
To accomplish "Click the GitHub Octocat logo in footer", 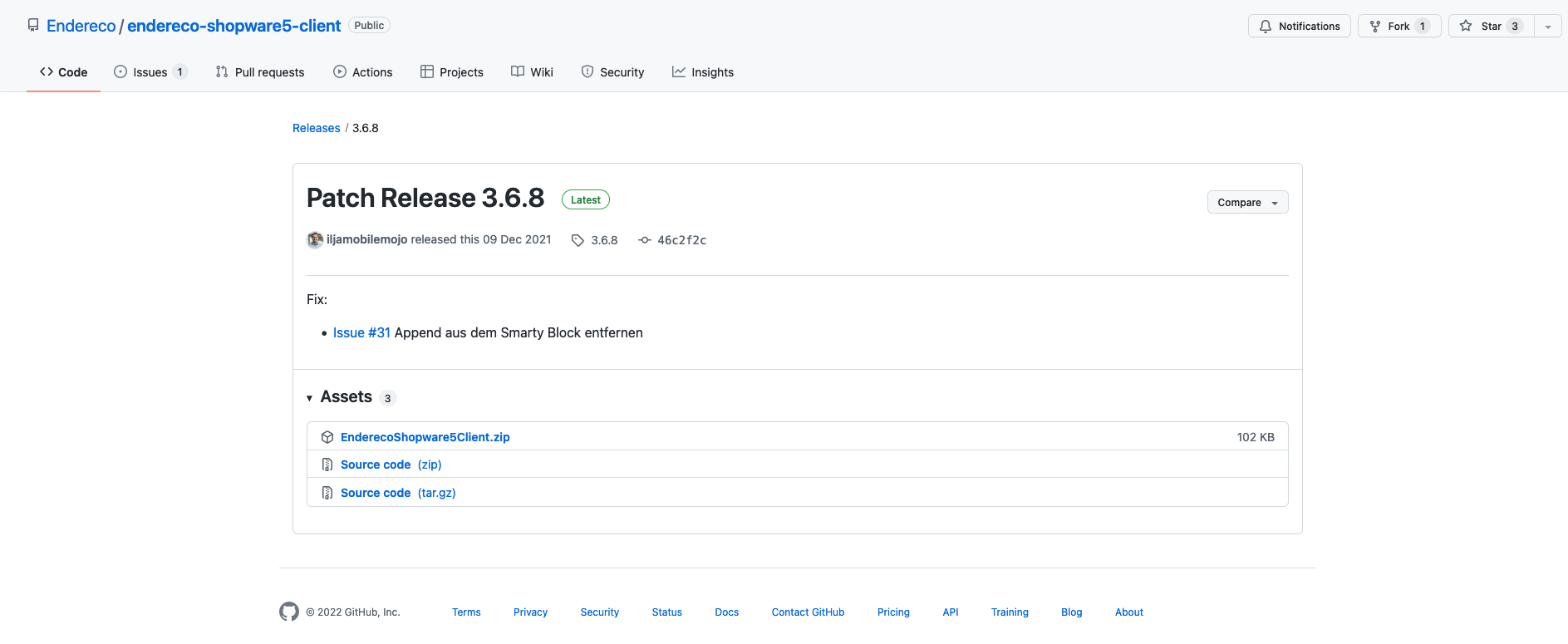I will [289, 612].
